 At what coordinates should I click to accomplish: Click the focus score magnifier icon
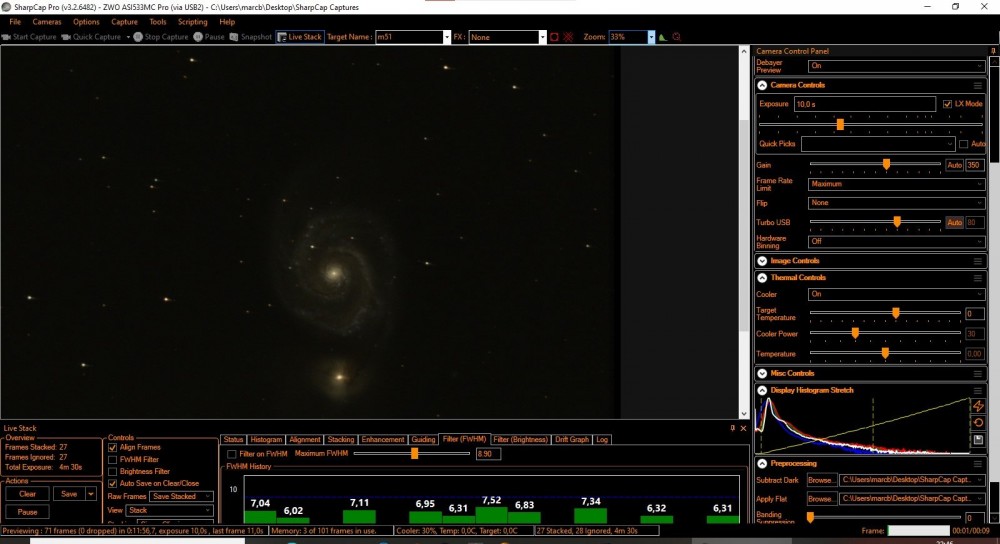[x=677, y=37]
